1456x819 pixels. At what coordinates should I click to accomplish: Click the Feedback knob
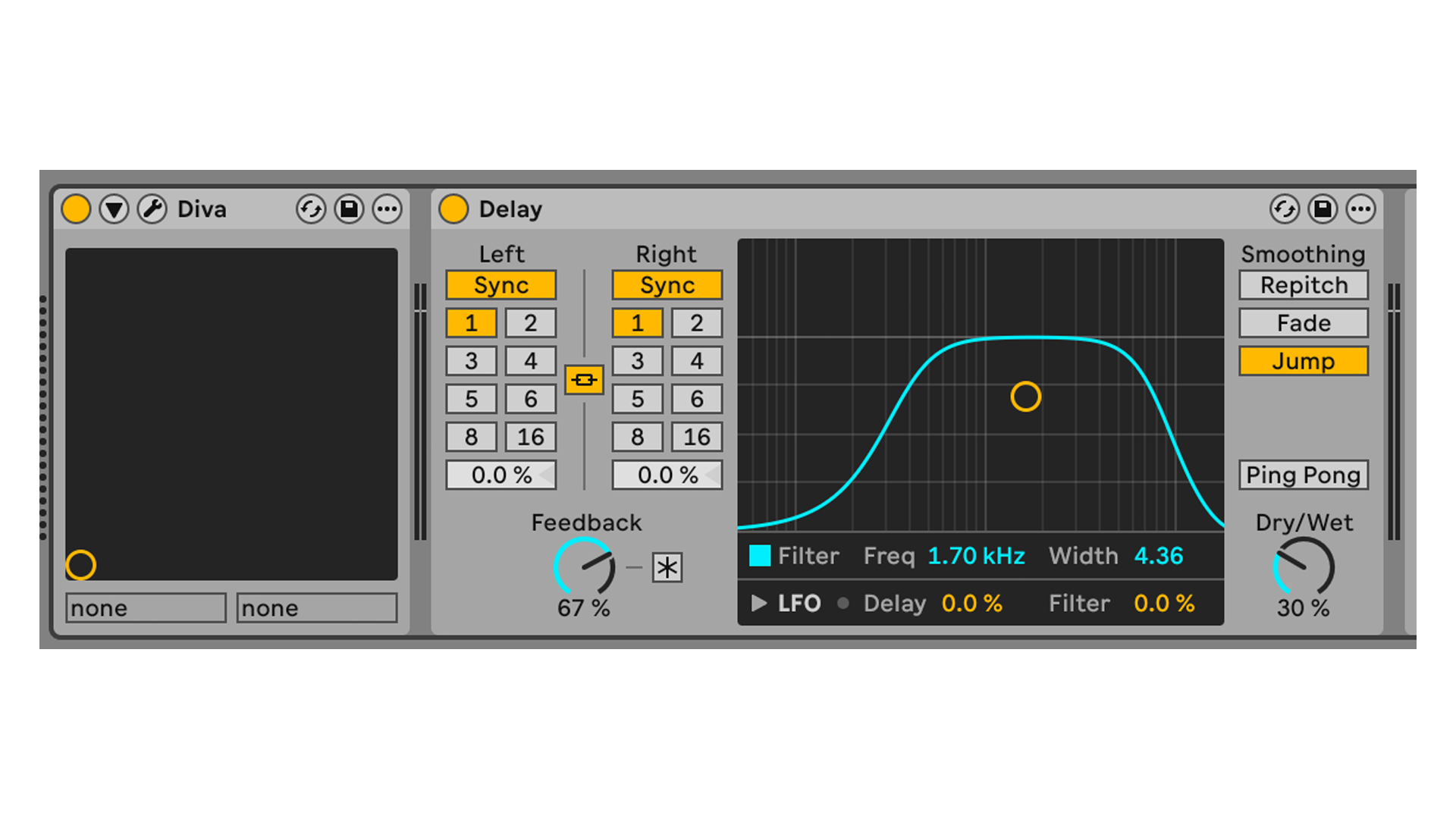tap(584, 566)
